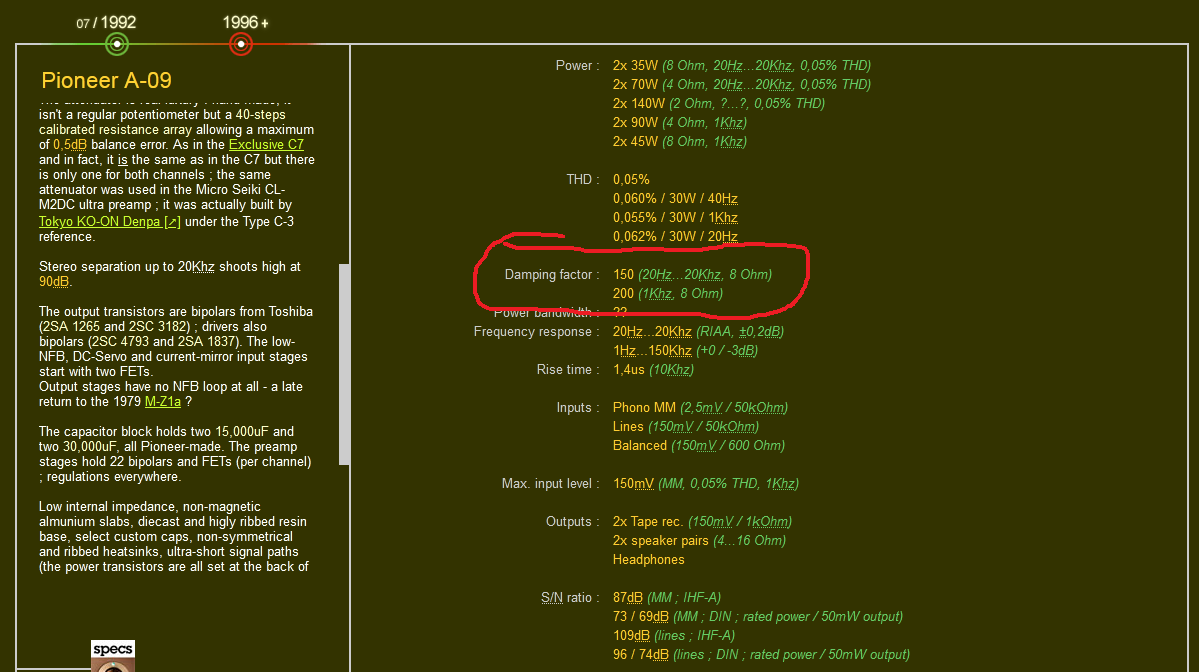The image size is (1199, 672).
Task: Click the 90dB stereo separation value
Action: (x=54, y=281)
